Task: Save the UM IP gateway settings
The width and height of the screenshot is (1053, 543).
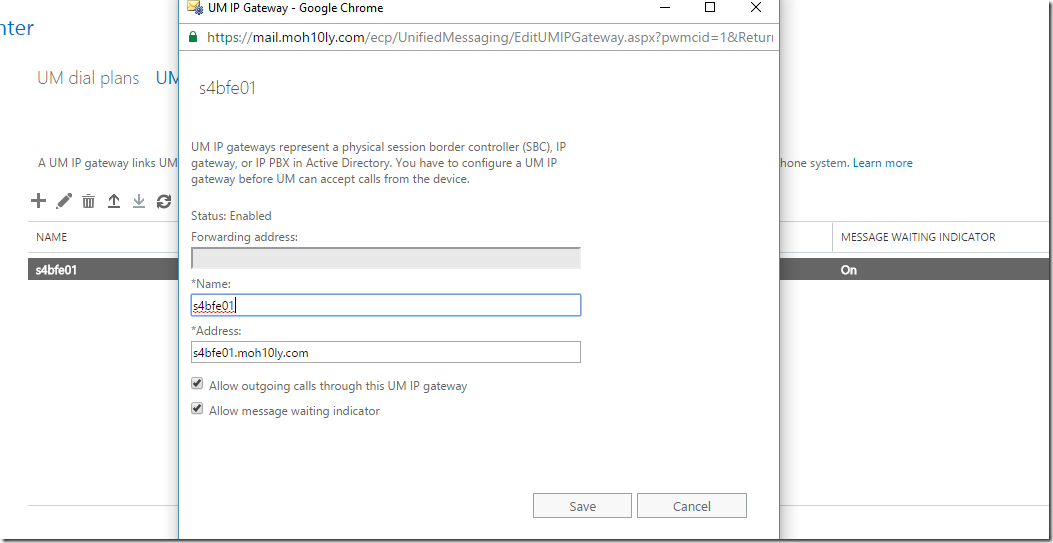Action: click(x=582, y=506)
